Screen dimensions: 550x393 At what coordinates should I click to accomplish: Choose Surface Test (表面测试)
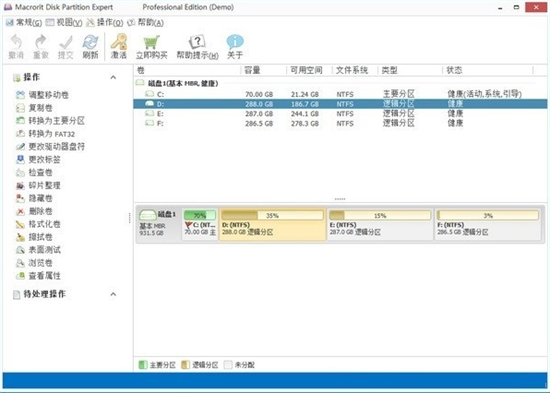click(x=38, y=250)
